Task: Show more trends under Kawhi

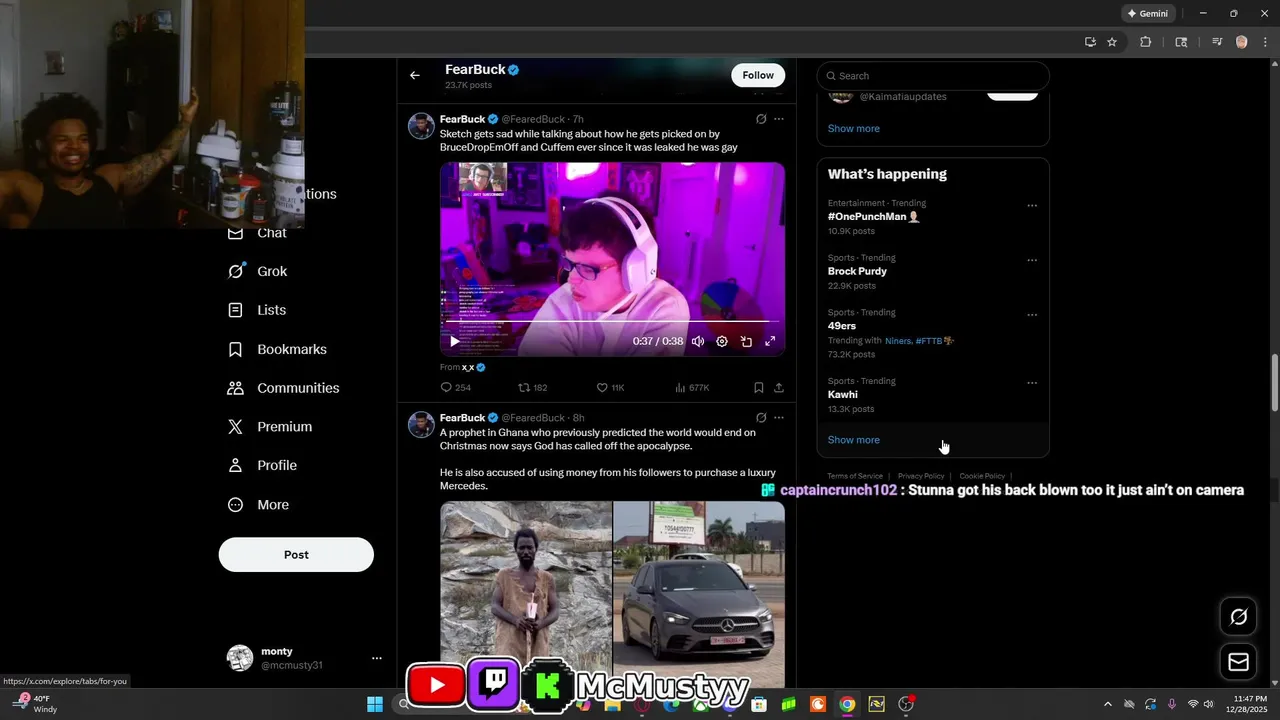Action: coord(854,440)
